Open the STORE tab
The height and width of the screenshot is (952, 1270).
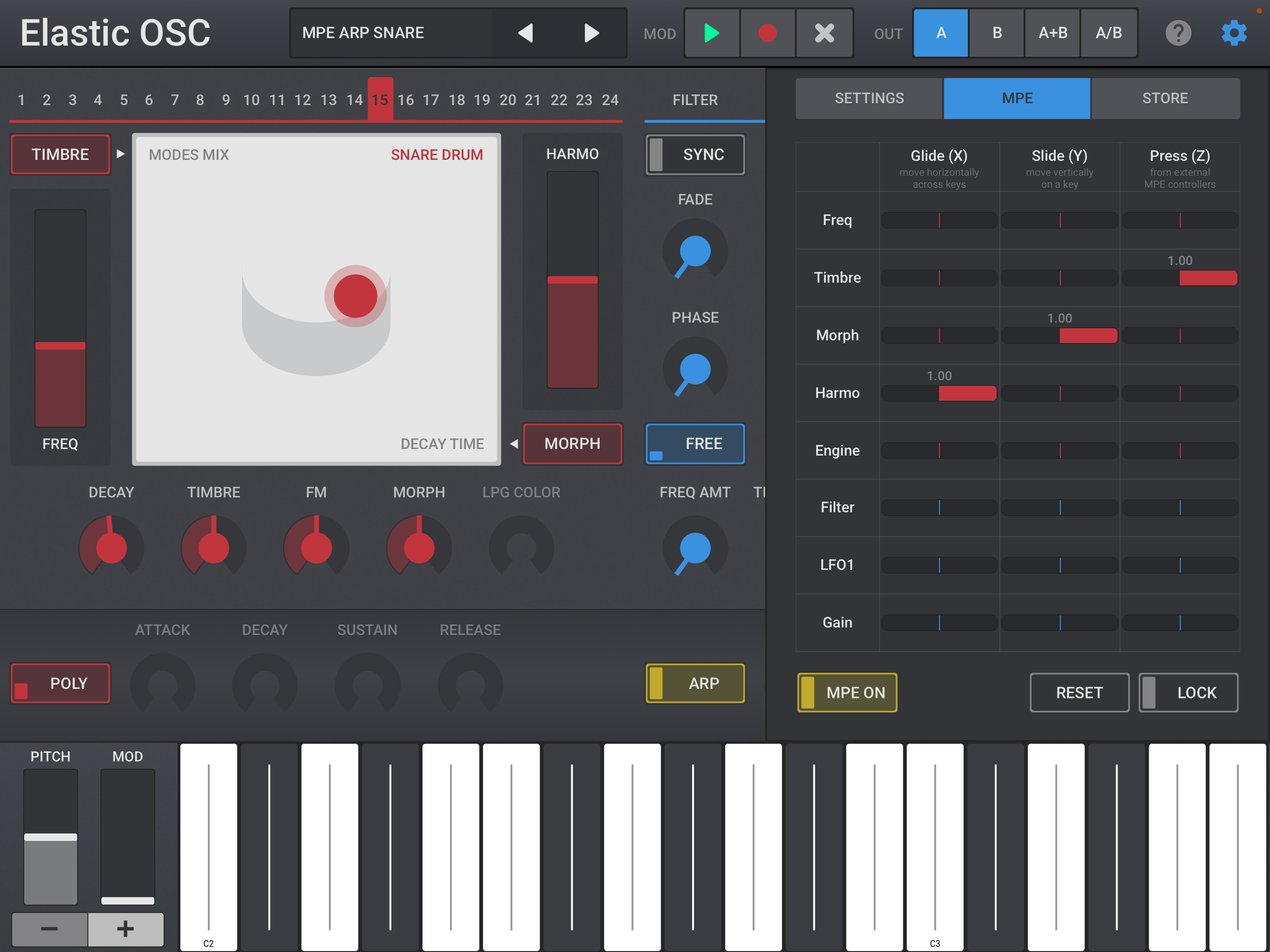pos(1165,98)
